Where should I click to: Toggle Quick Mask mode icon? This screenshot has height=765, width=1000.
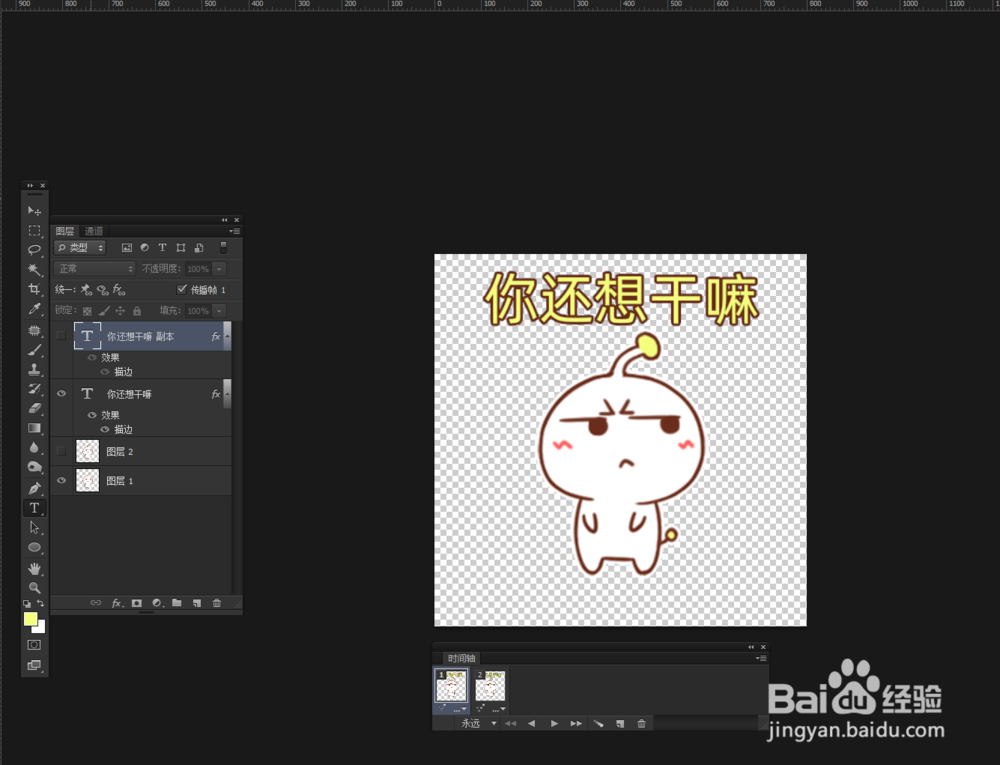click(34, 645)
